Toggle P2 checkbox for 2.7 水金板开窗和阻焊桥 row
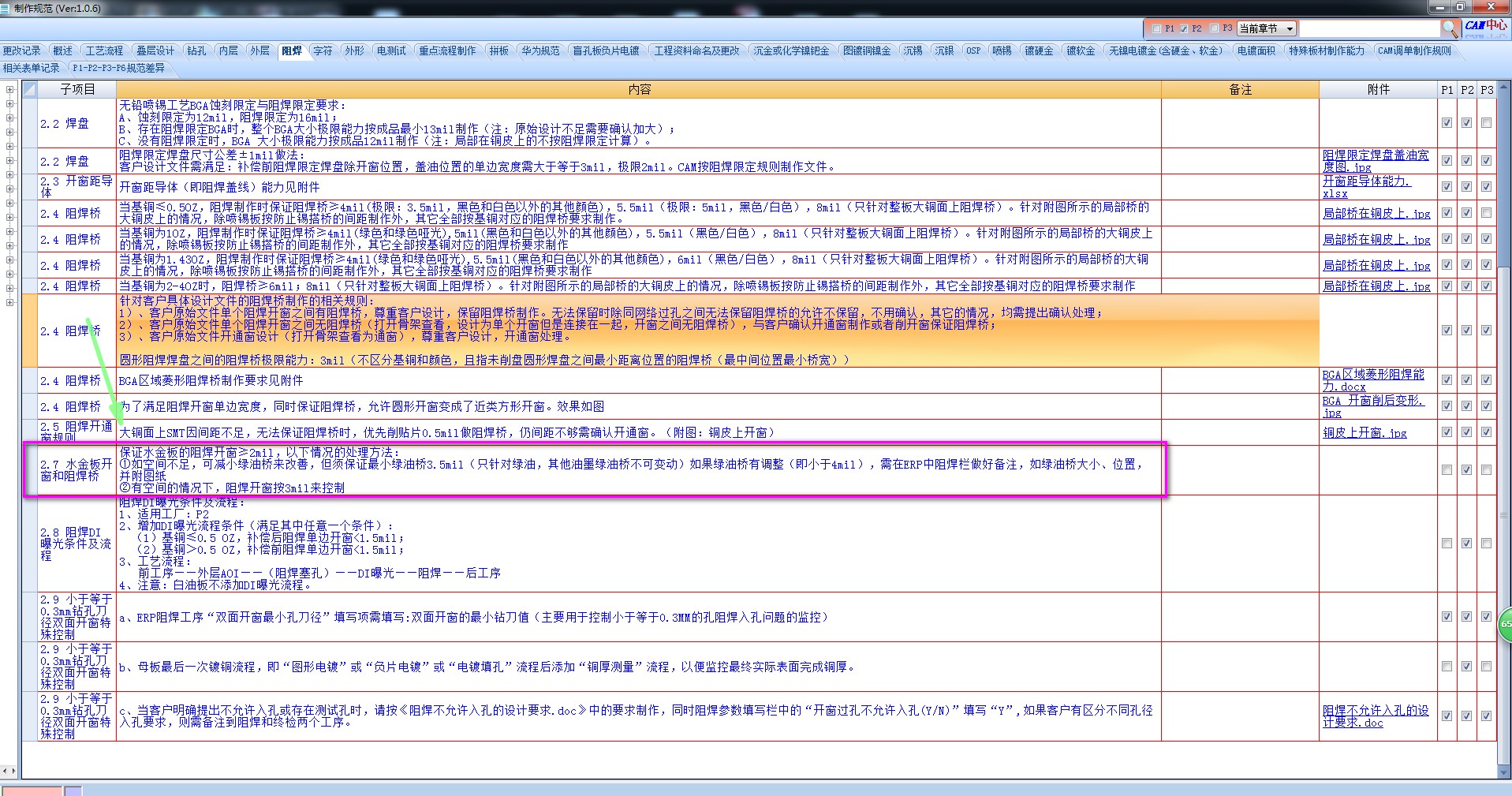The width and height of the screenshot is (1512, 796). click(x=1466, y=470)
